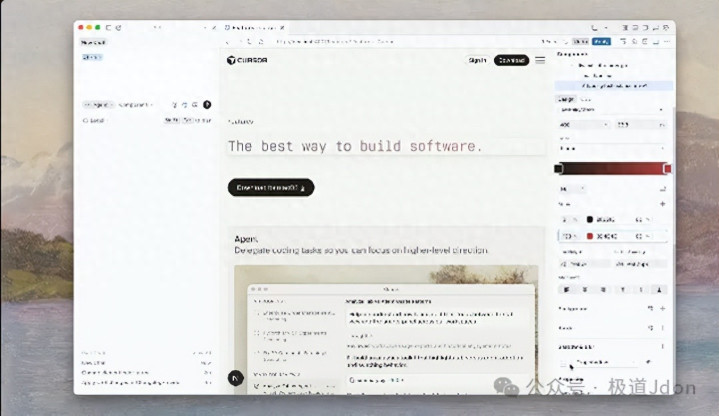Open the last past chat row in sidebar

coord(146,382)
